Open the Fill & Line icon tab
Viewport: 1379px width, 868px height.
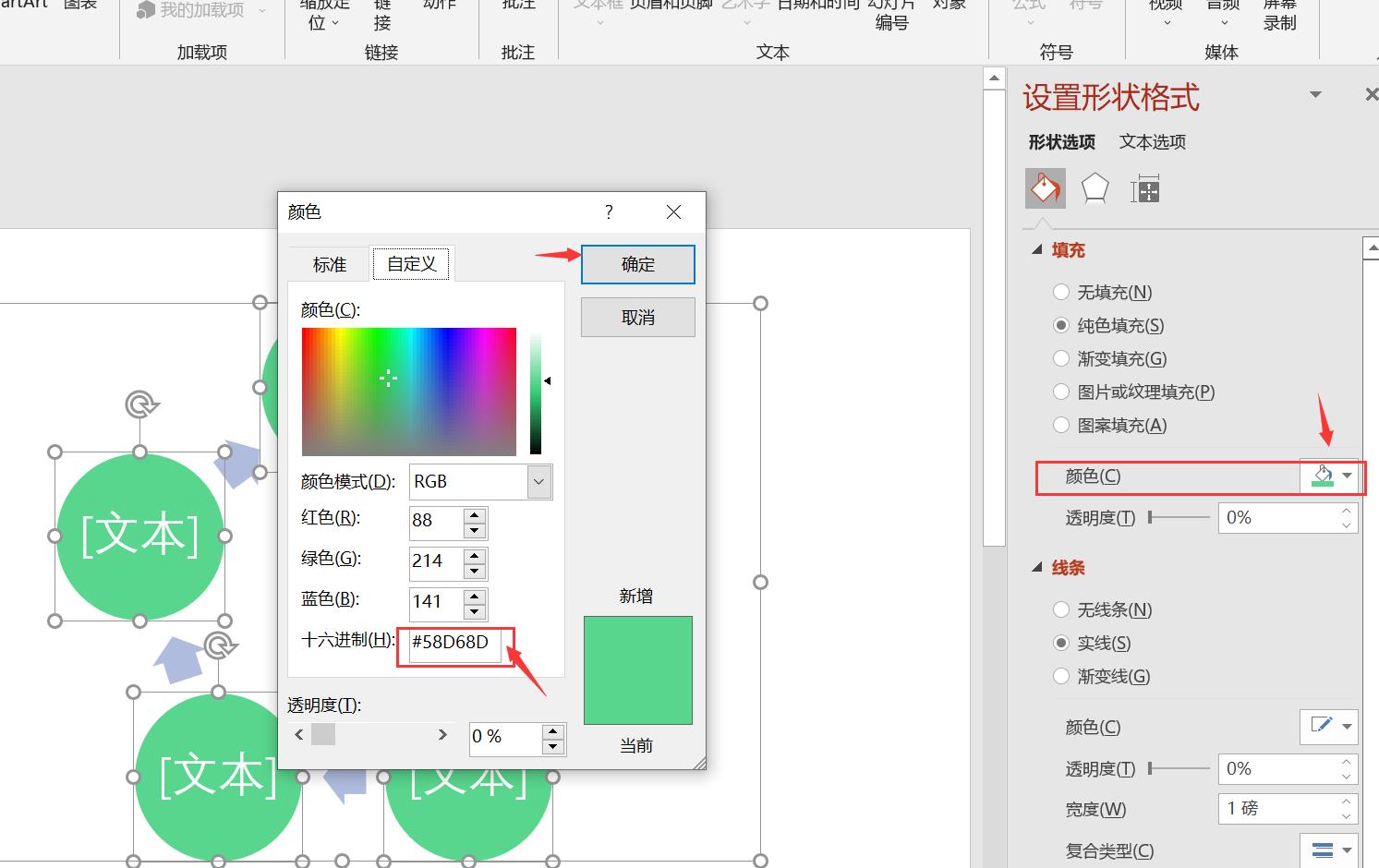pyautogui.click(x=1045, y=189)
